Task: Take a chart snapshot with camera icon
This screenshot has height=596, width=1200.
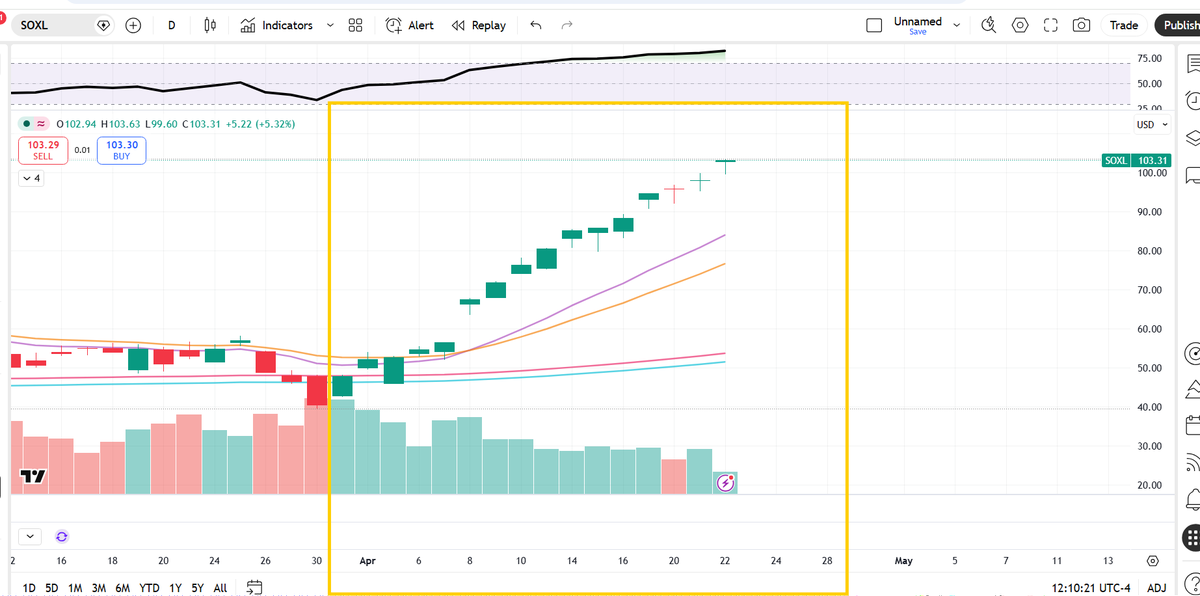Action: (x=1081, y=25)
